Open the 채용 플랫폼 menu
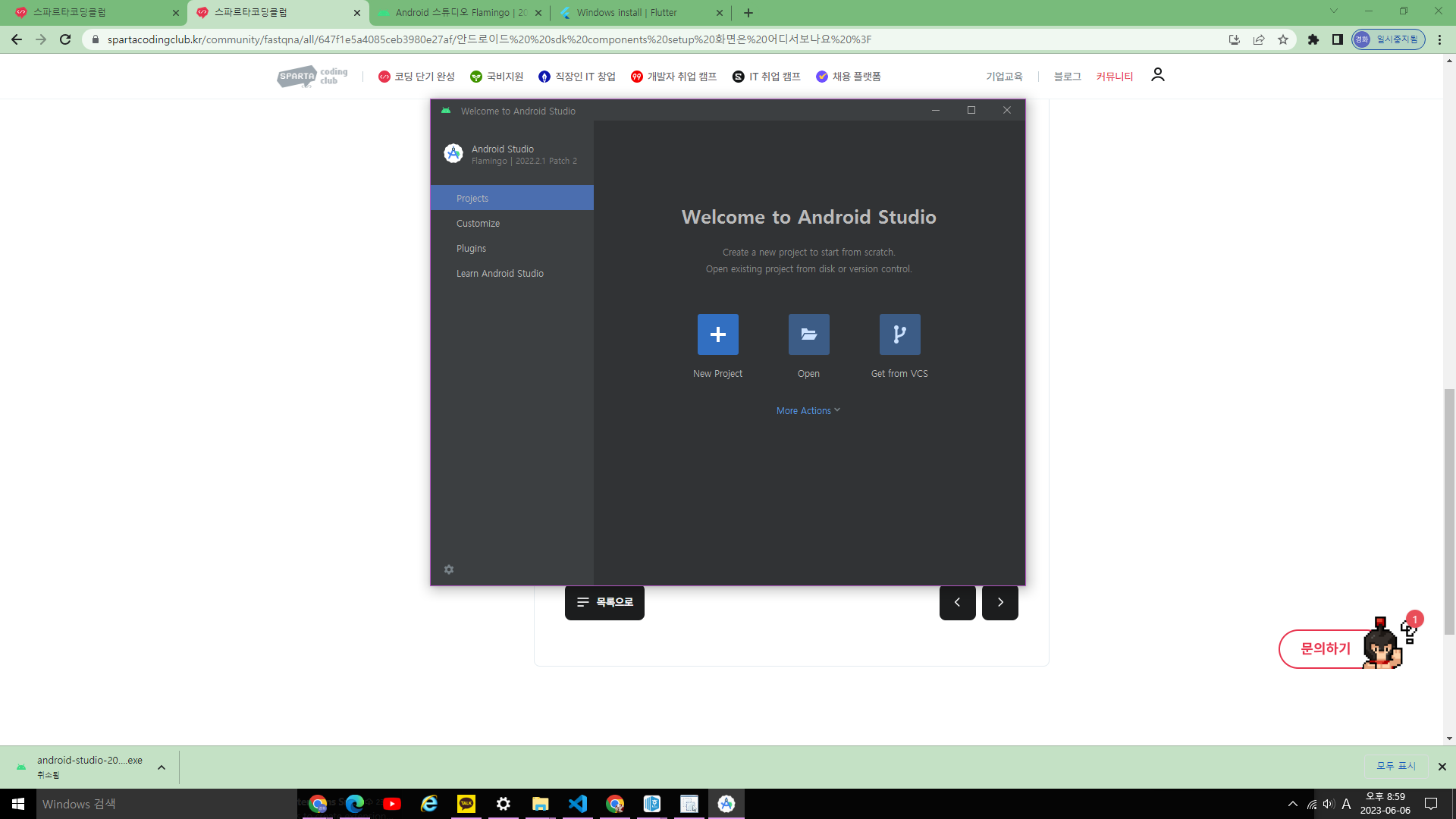This screenshot has width=1456, height=819. 849,77
